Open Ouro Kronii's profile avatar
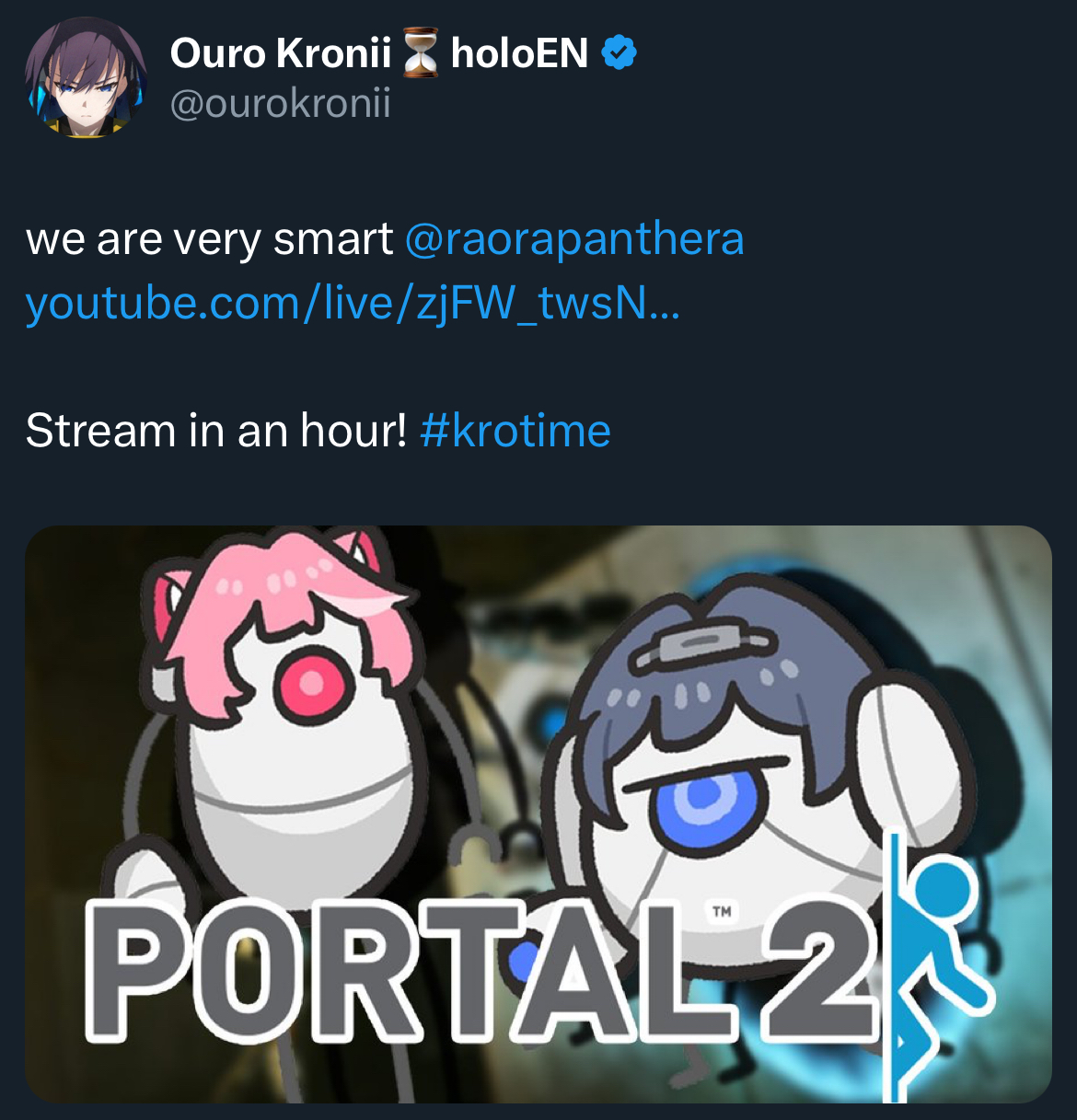Screen dimensions: 1077x1120 tap(86, 77)
